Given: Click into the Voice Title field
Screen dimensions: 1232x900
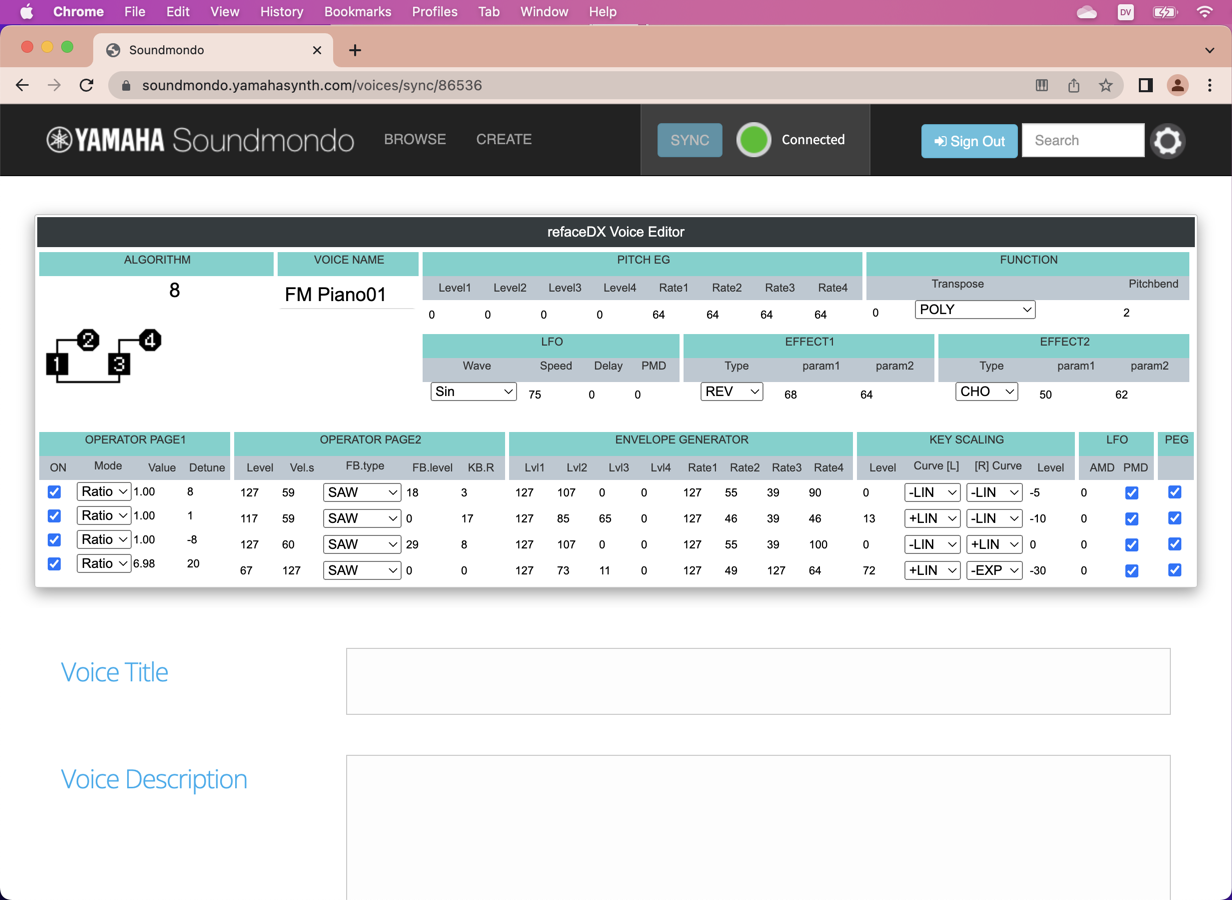Looking at the screenshot, I should pos(757,681).
